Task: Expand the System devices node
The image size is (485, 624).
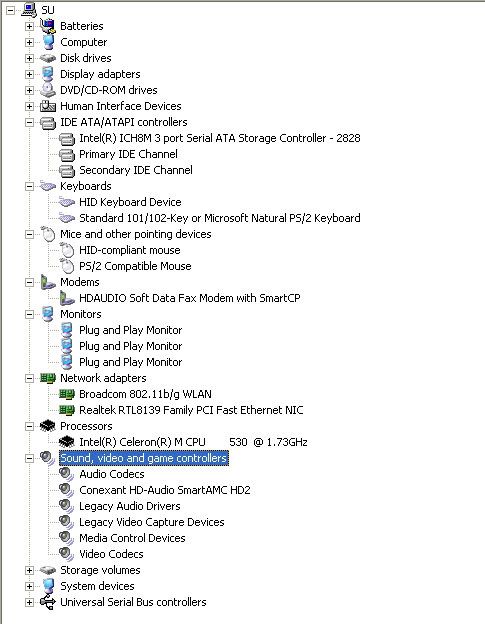Action: coord(29,586)
